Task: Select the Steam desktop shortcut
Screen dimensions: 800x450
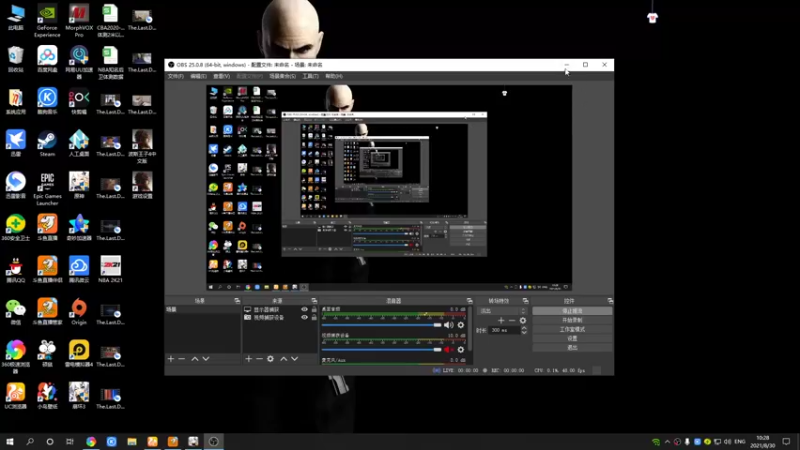Action: point(47,144)
